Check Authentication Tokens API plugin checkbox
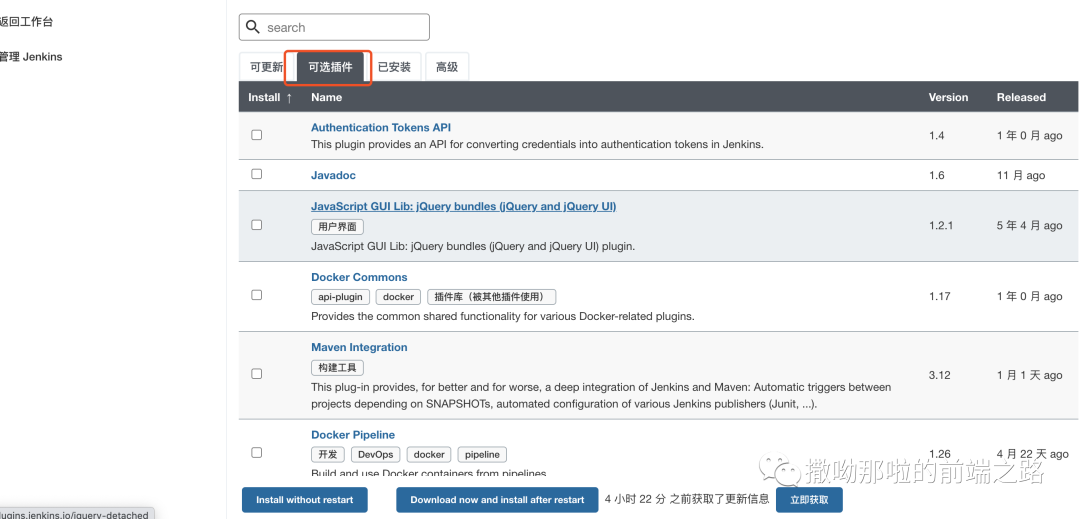1080x519 pixels. click(257, 135)
